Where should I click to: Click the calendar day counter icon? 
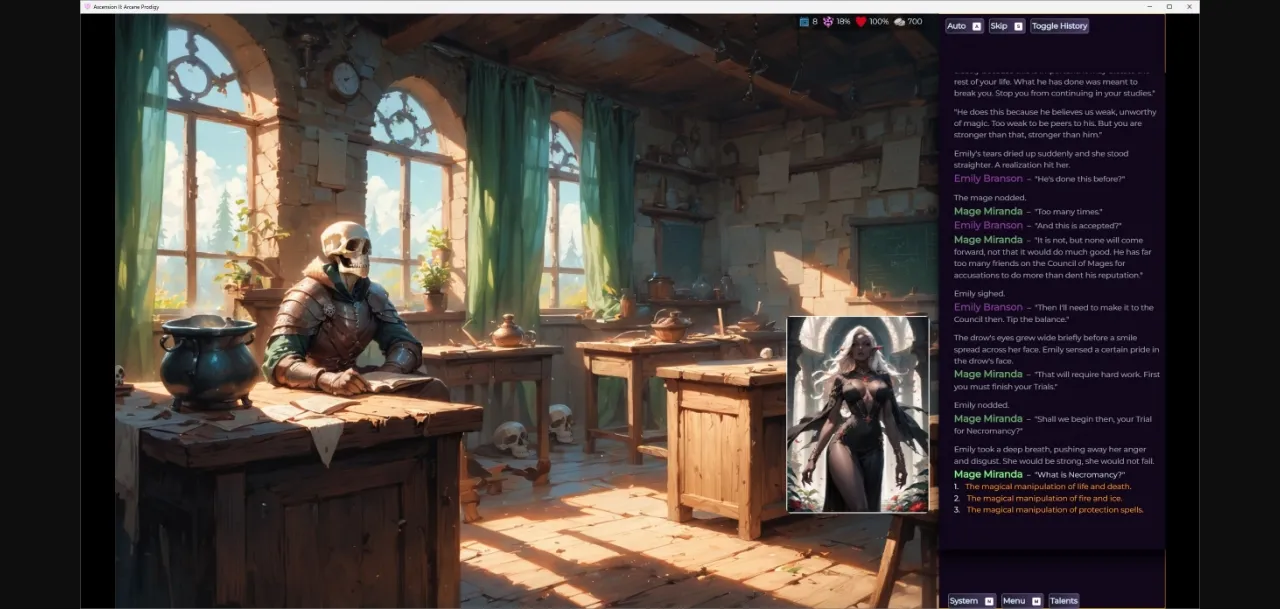804,21
